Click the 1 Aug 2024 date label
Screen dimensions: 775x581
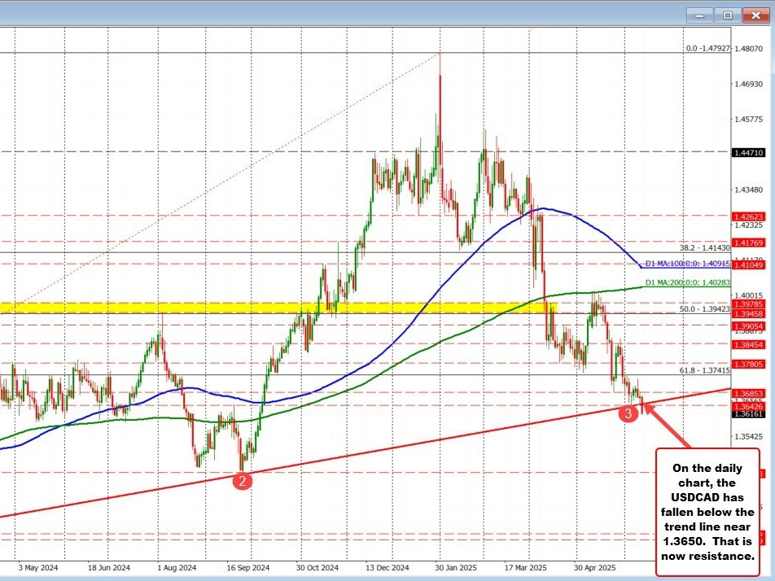pos(177,568)
